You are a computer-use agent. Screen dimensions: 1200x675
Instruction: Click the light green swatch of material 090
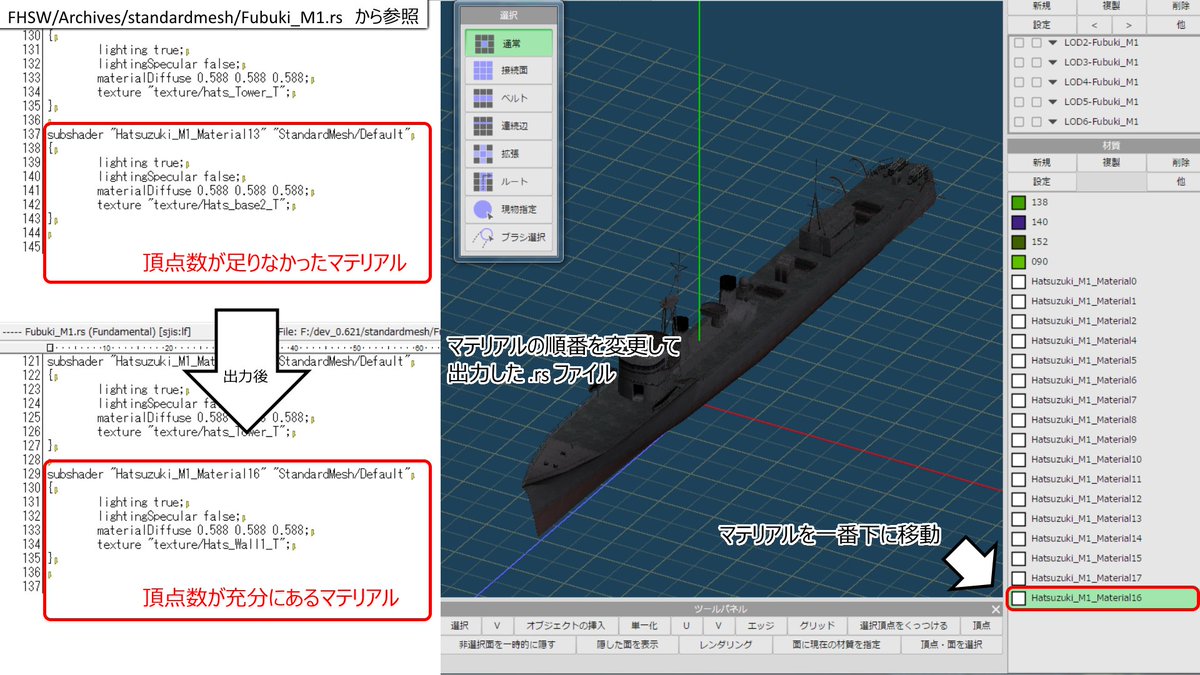(x=1019, y=261)
